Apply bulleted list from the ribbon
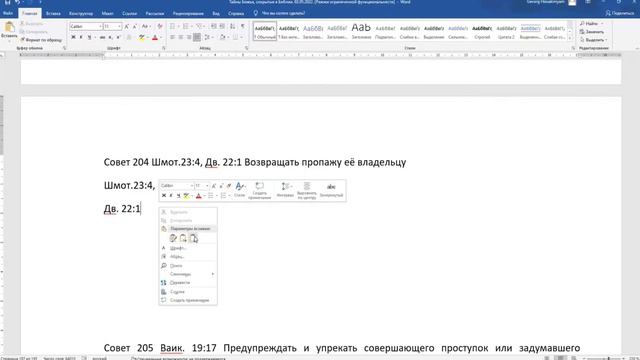This screenshot has height=360, width=640. pos(173,27)
